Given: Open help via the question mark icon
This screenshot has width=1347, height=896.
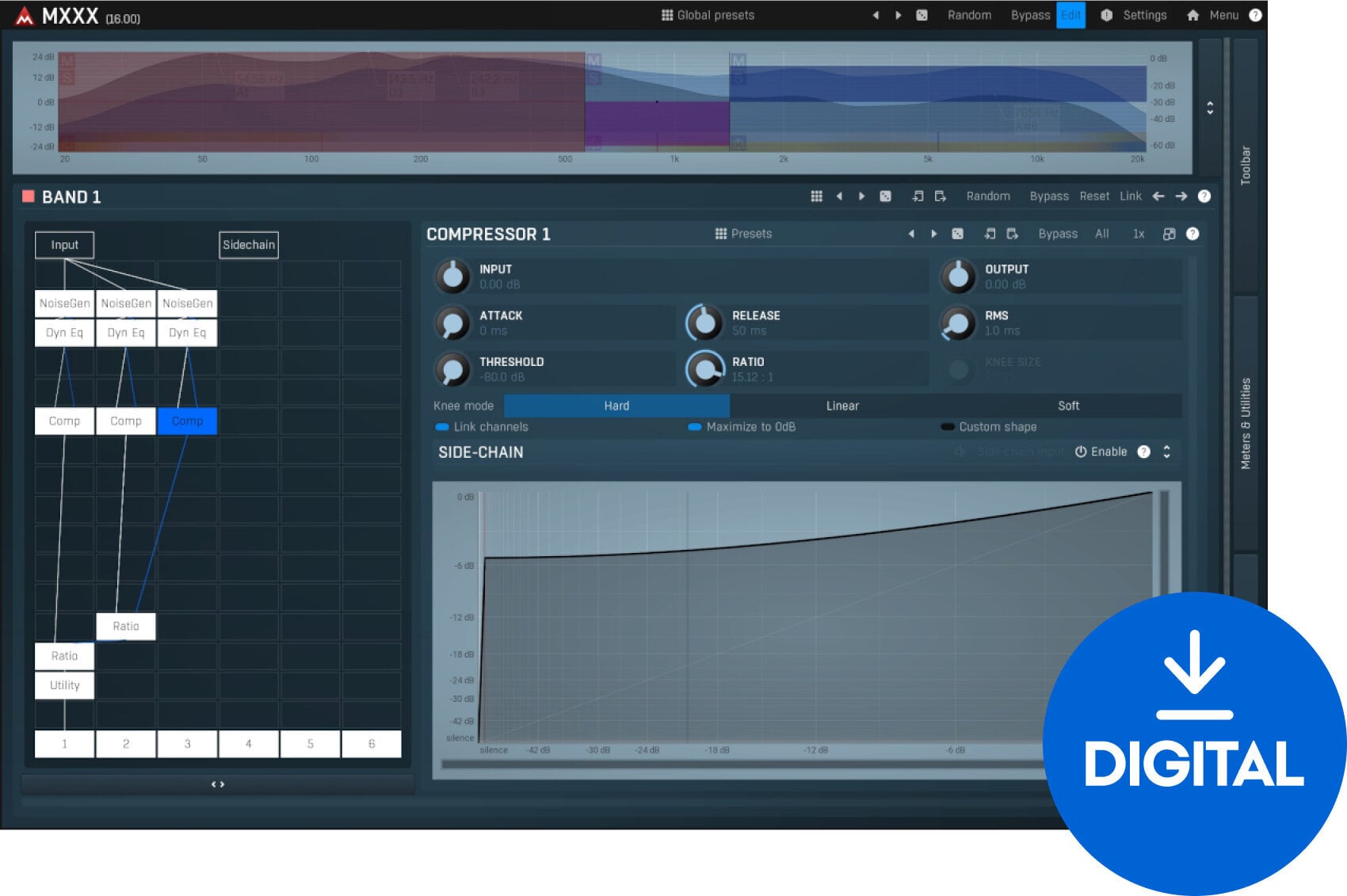Looking at the screenshot, I should coord(1254,15).
